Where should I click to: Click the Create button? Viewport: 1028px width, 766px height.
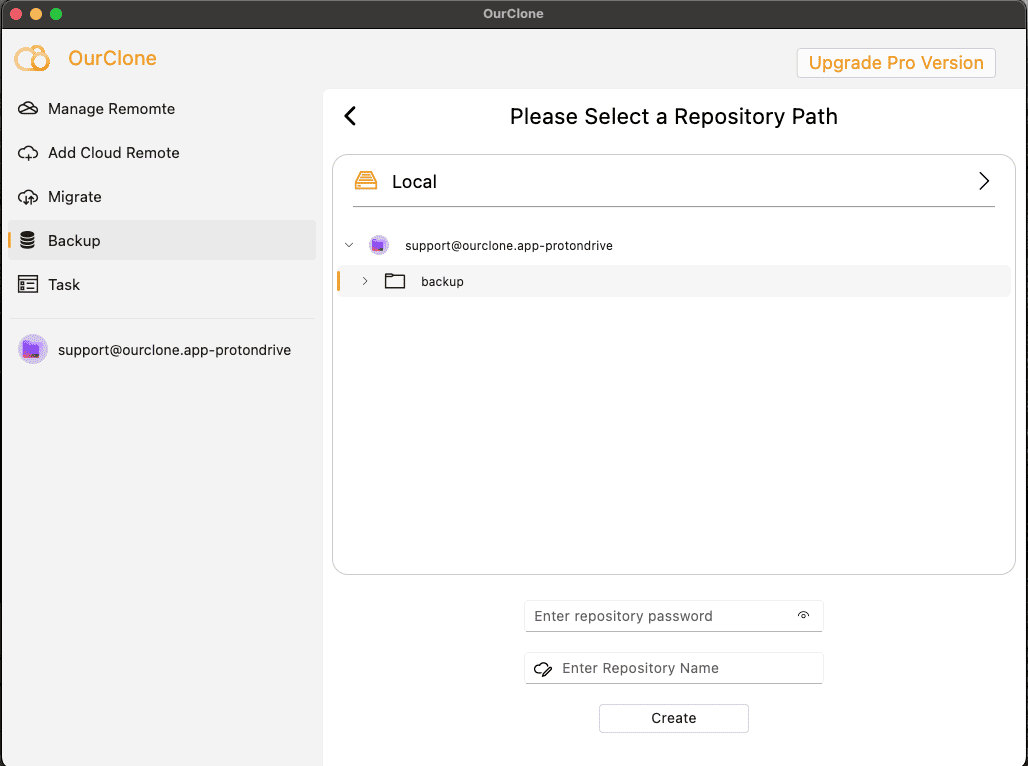(x=673, y=718)
